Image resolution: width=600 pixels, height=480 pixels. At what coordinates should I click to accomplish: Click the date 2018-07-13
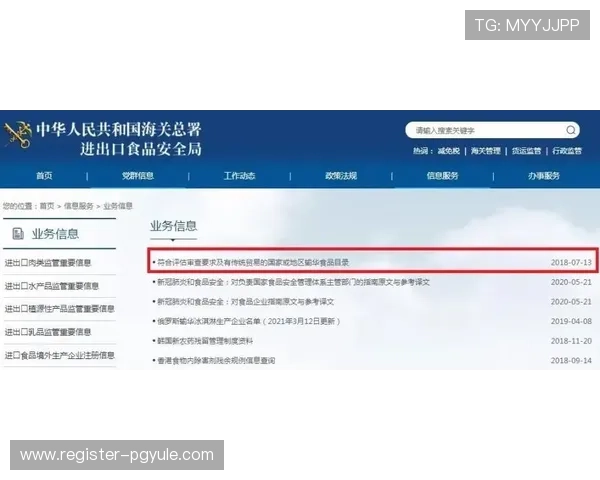pos(571,263)
